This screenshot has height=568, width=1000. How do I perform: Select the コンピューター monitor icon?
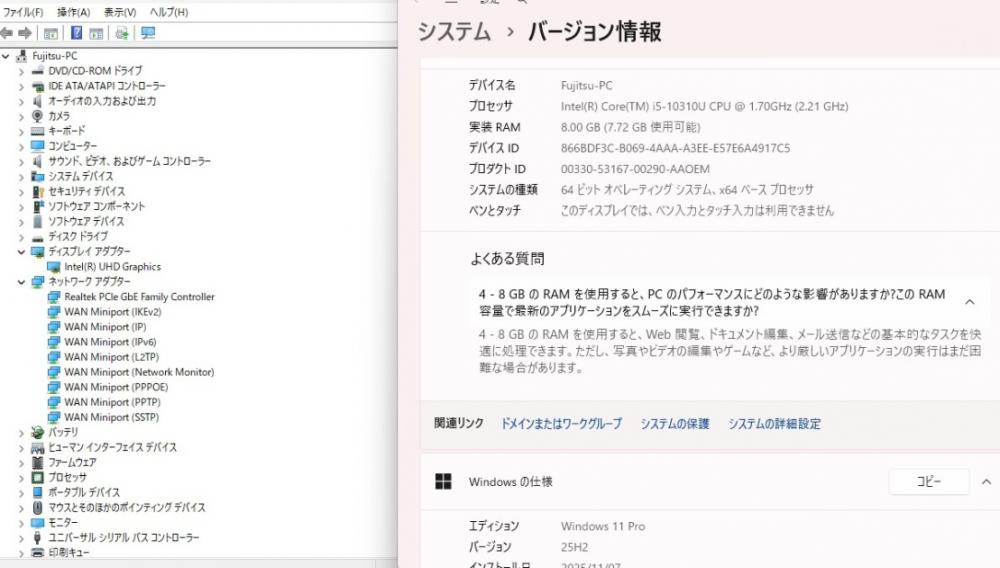click(x=38, y=146)
